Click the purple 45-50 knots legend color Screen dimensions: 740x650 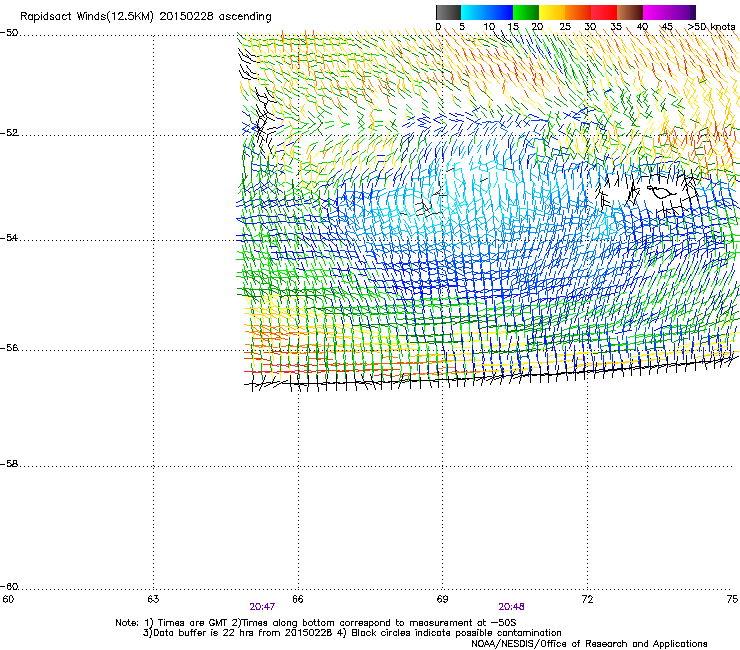pos(682,12)
